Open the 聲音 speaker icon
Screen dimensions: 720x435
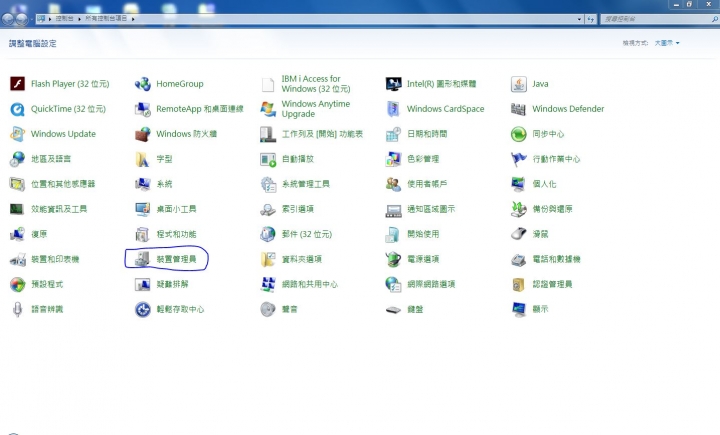click(x=268, y=310)
